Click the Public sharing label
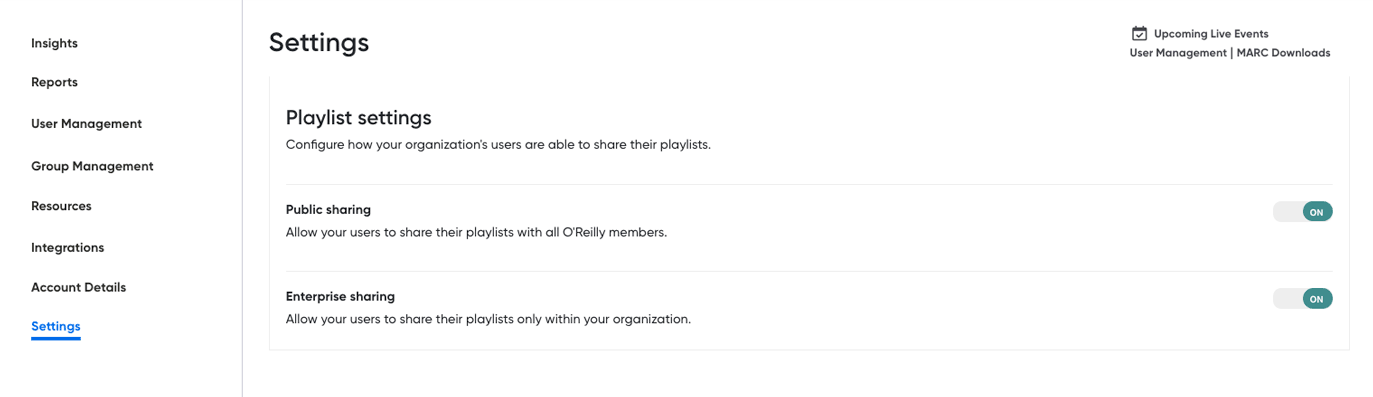This screenshot has height=397, width=1373. click(x=328, y=210)
